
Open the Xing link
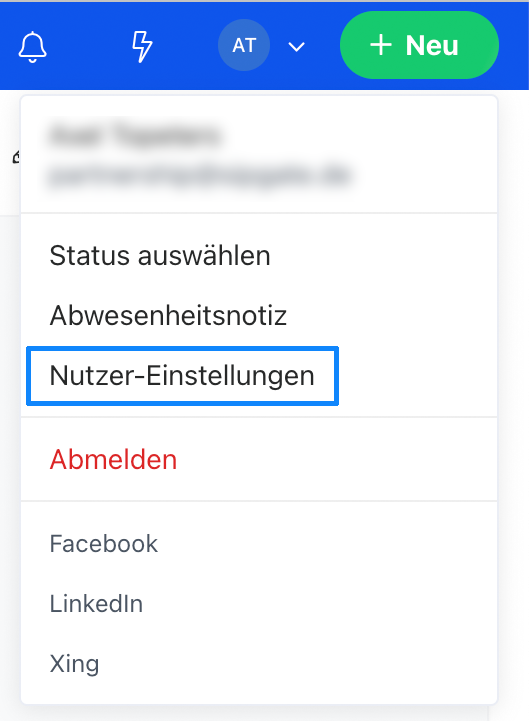pyautogui.click(x=74, y=664)
